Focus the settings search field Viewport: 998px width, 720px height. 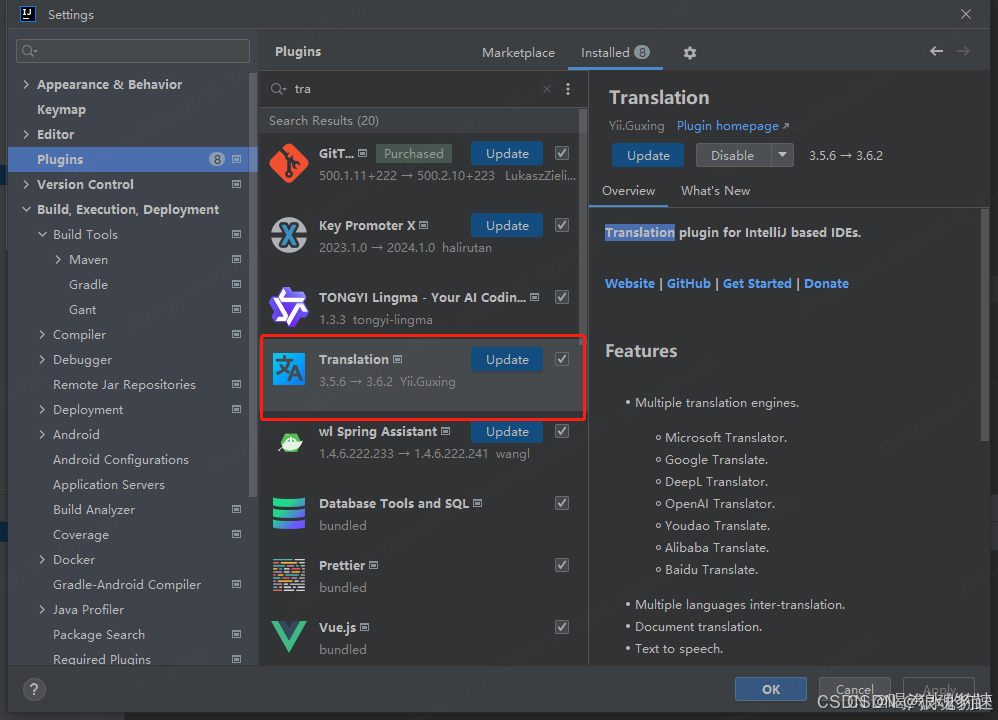[133, 51]
